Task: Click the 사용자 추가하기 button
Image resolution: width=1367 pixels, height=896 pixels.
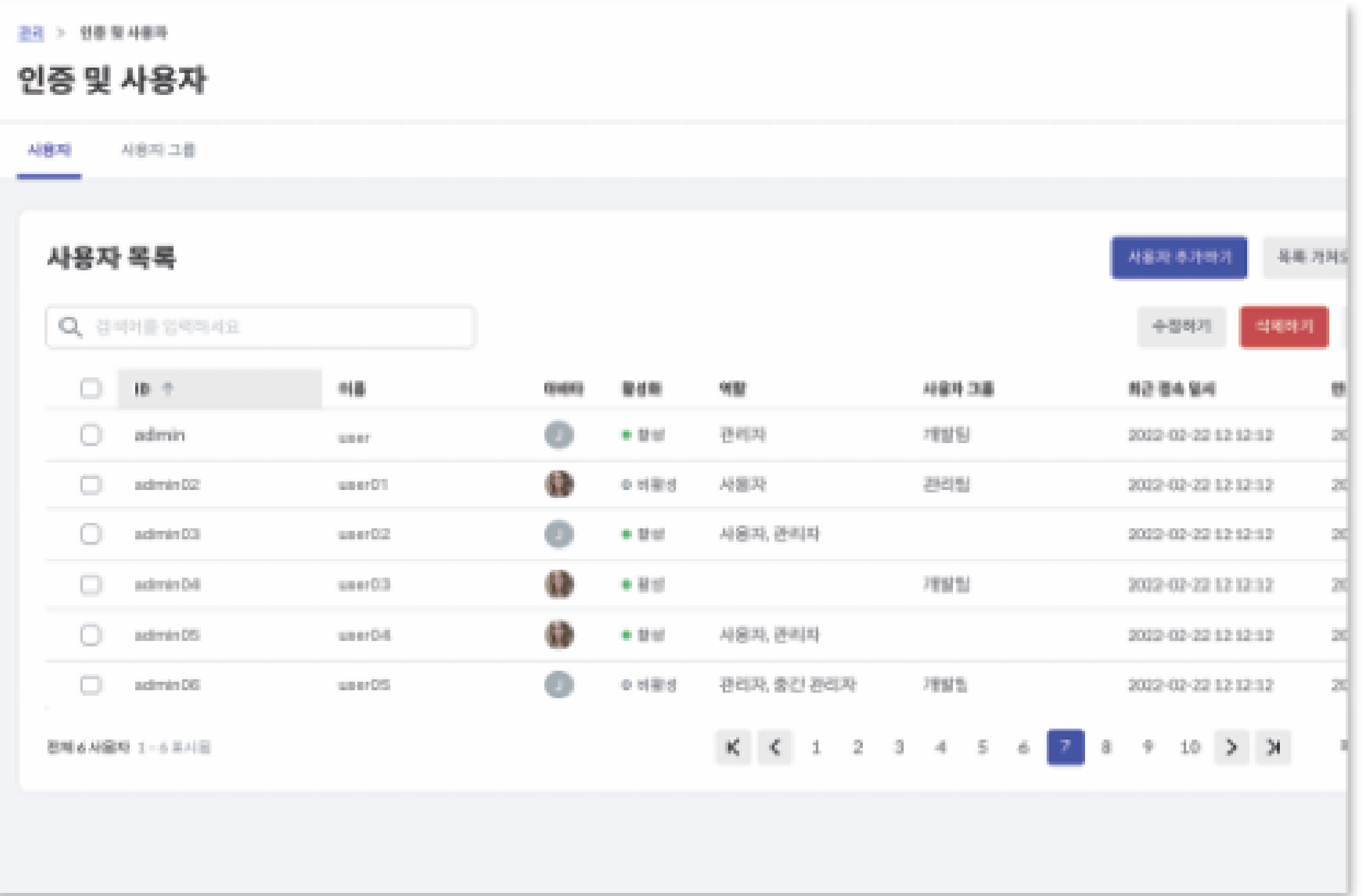Action: (1180, 257)
